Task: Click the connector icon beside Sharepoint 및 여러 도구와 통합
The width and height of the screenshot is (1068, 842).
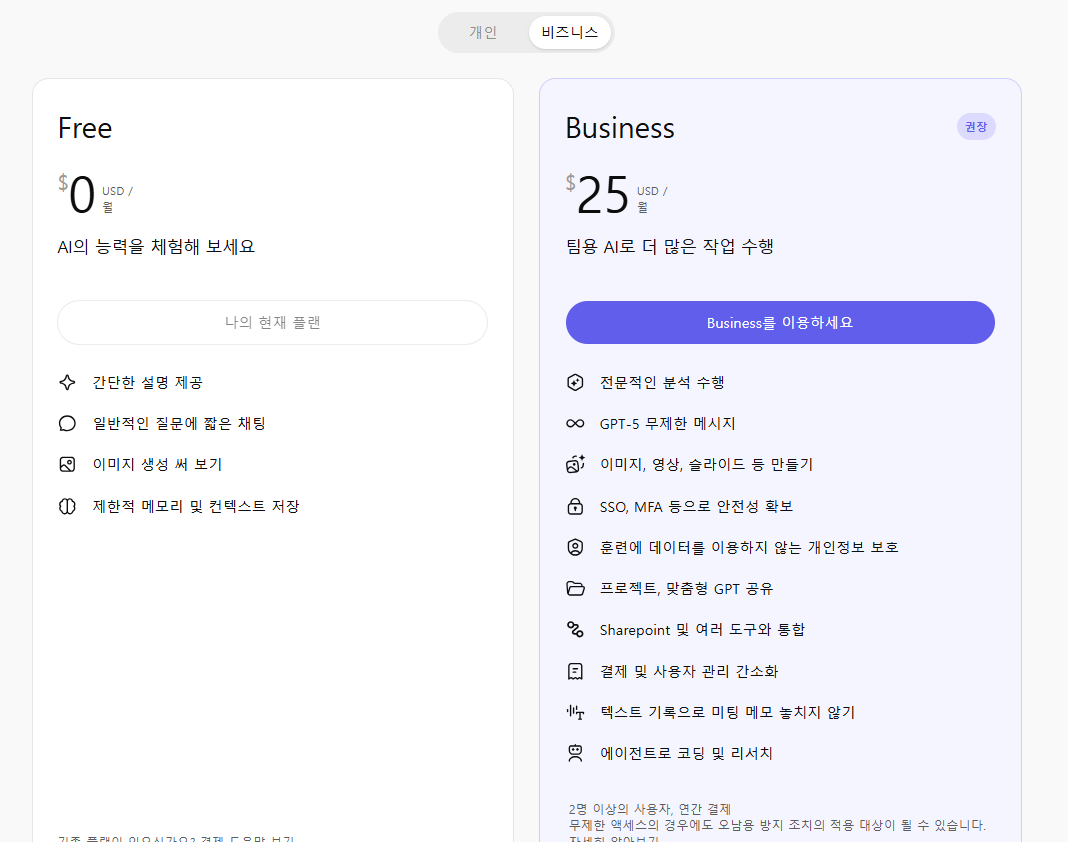Action: 576,629
